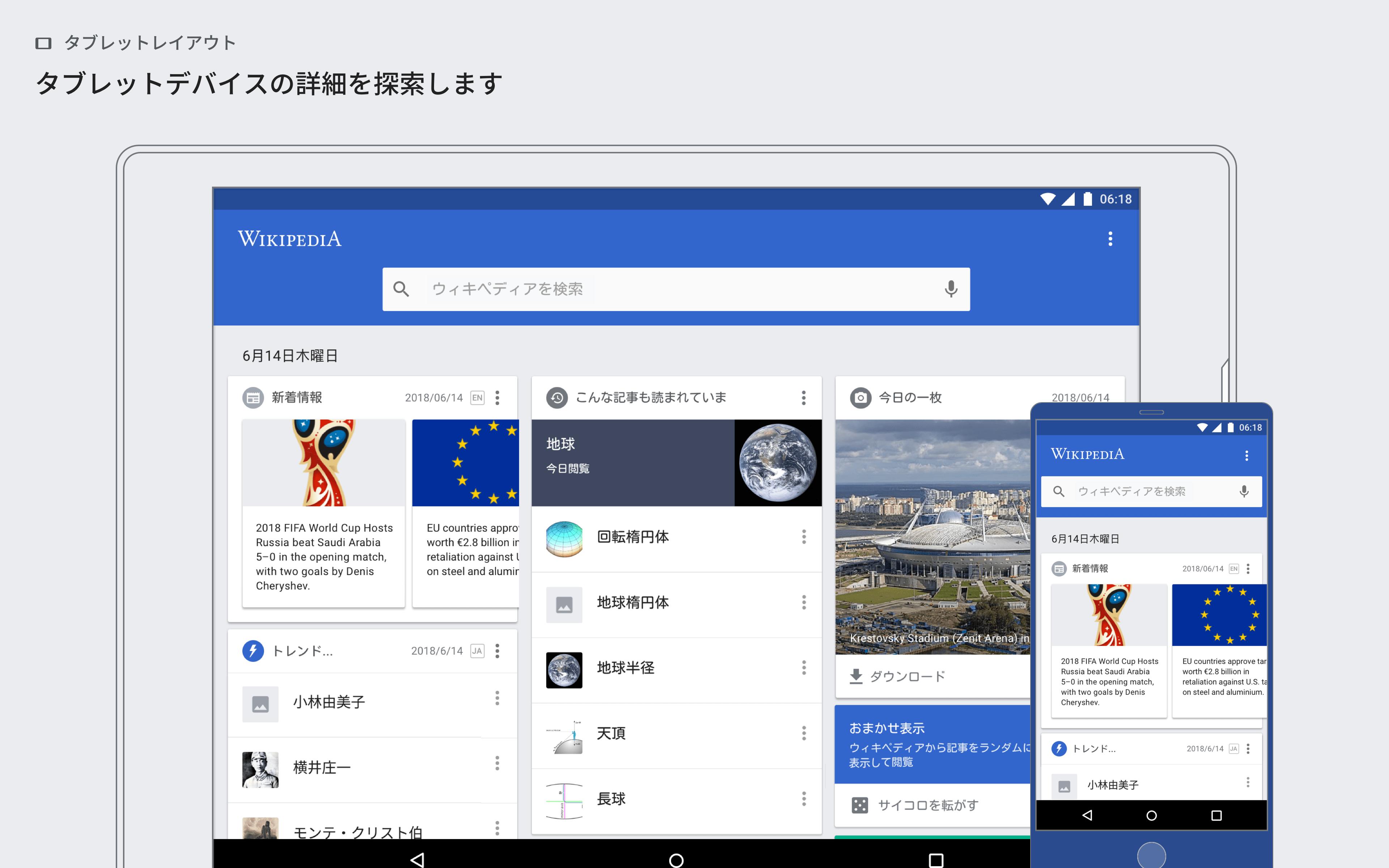This screenshot has width=1389, height=868.
Task: Tap the tablet Android home button
Action: pos(676,860)
